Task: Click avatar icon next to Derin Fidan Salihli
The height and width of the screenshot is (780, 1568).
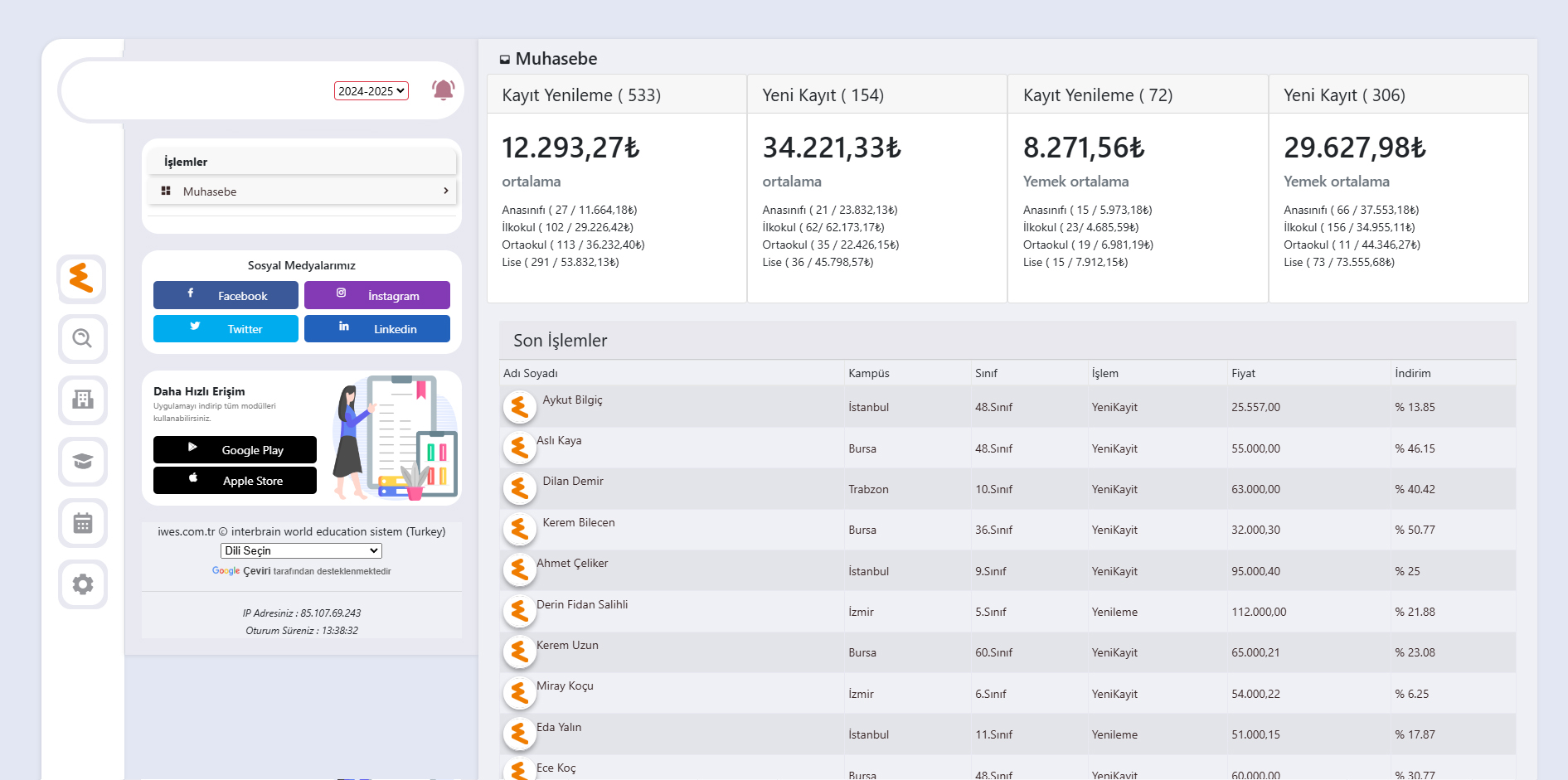Action: 520,612
